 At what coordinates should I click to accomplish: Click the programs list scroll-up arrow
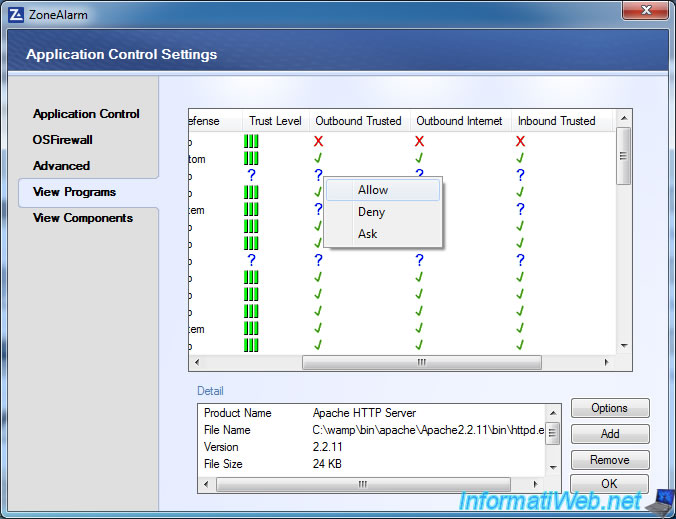click(x=624, y=118)
